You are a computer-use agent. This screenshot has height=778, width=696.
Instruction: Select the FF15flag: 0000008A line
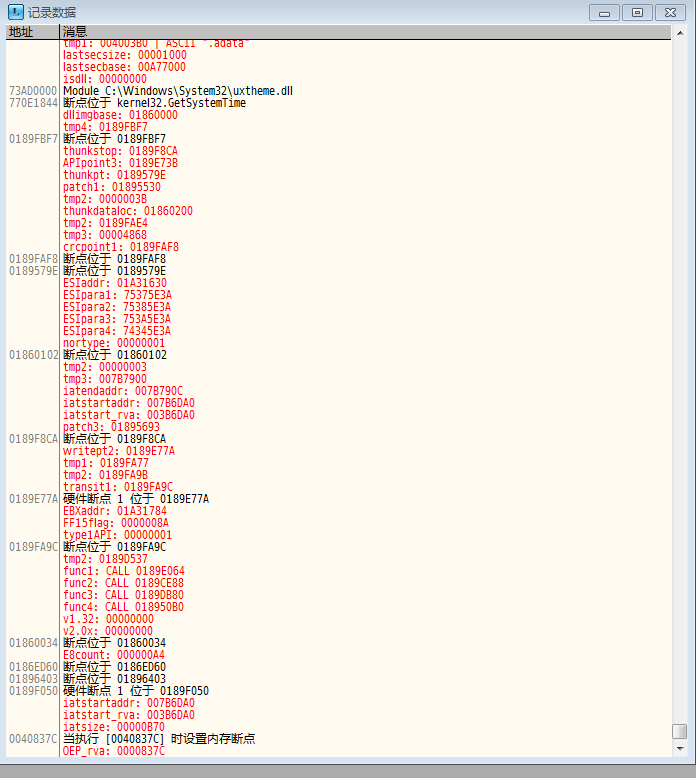click(116, 522)
